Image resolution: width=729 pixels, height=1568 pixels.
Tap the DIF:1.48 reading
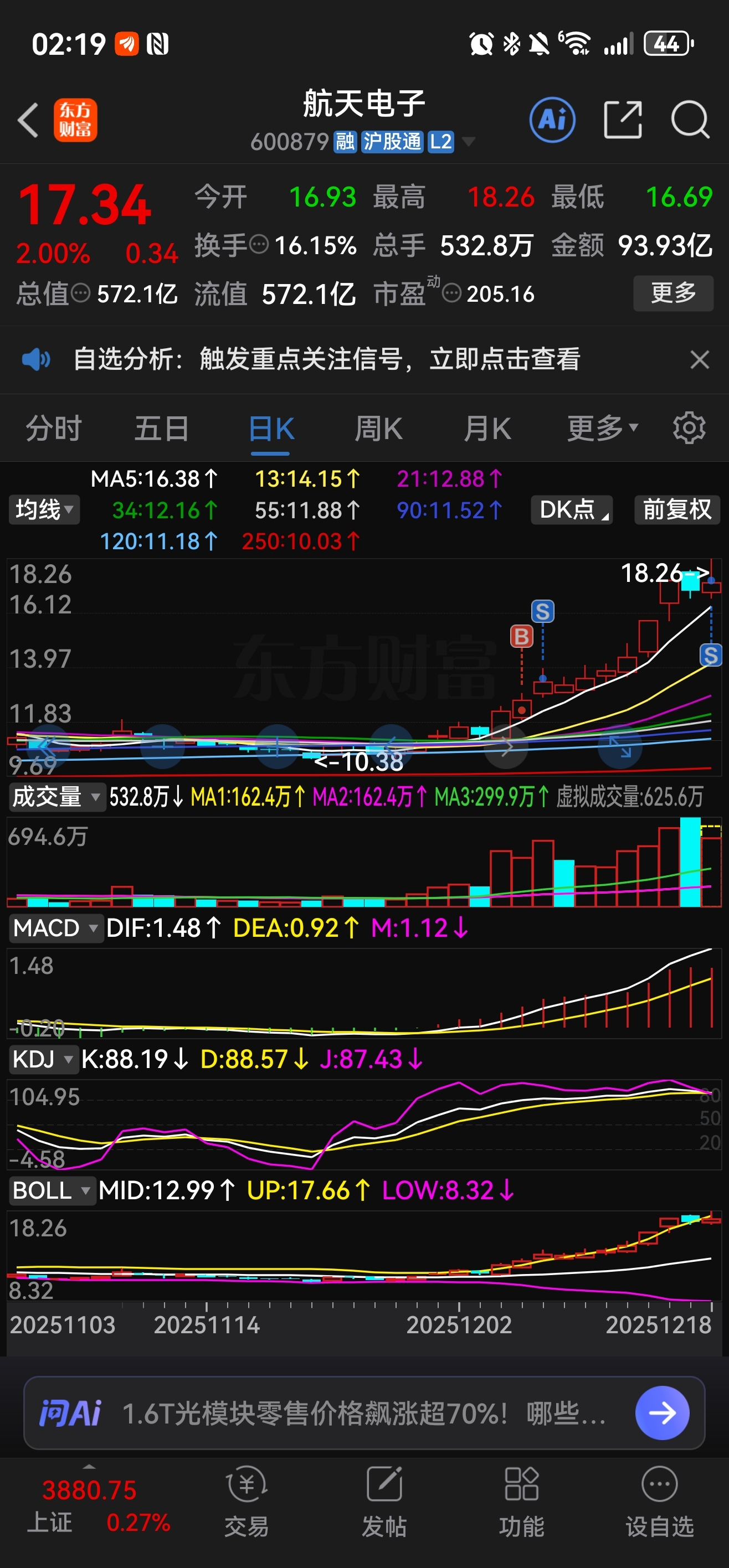[163, 929]
